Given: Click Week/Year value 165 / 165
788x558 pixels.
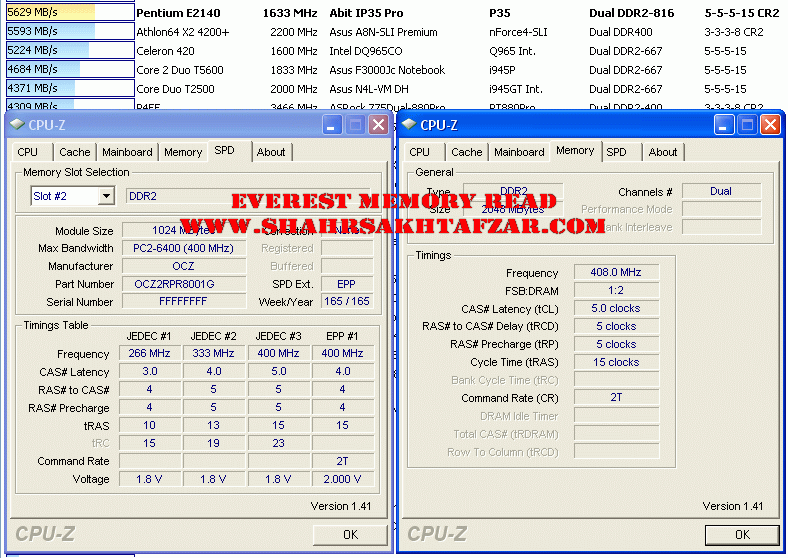Looking at the screenshot, I should click(x=347, y=302).
